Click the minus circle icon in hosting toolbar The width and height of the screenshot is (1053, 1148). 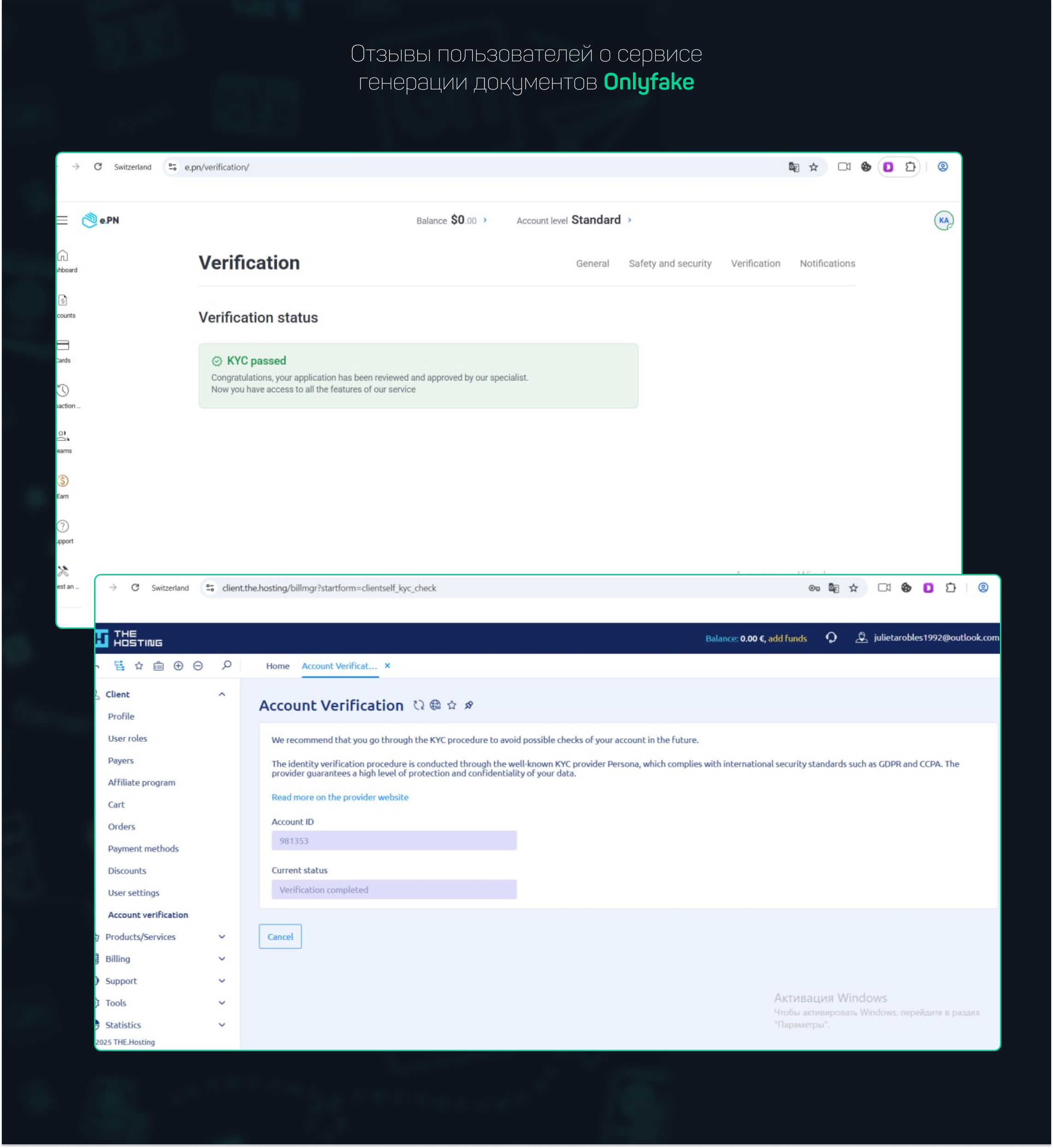[198, 665]
